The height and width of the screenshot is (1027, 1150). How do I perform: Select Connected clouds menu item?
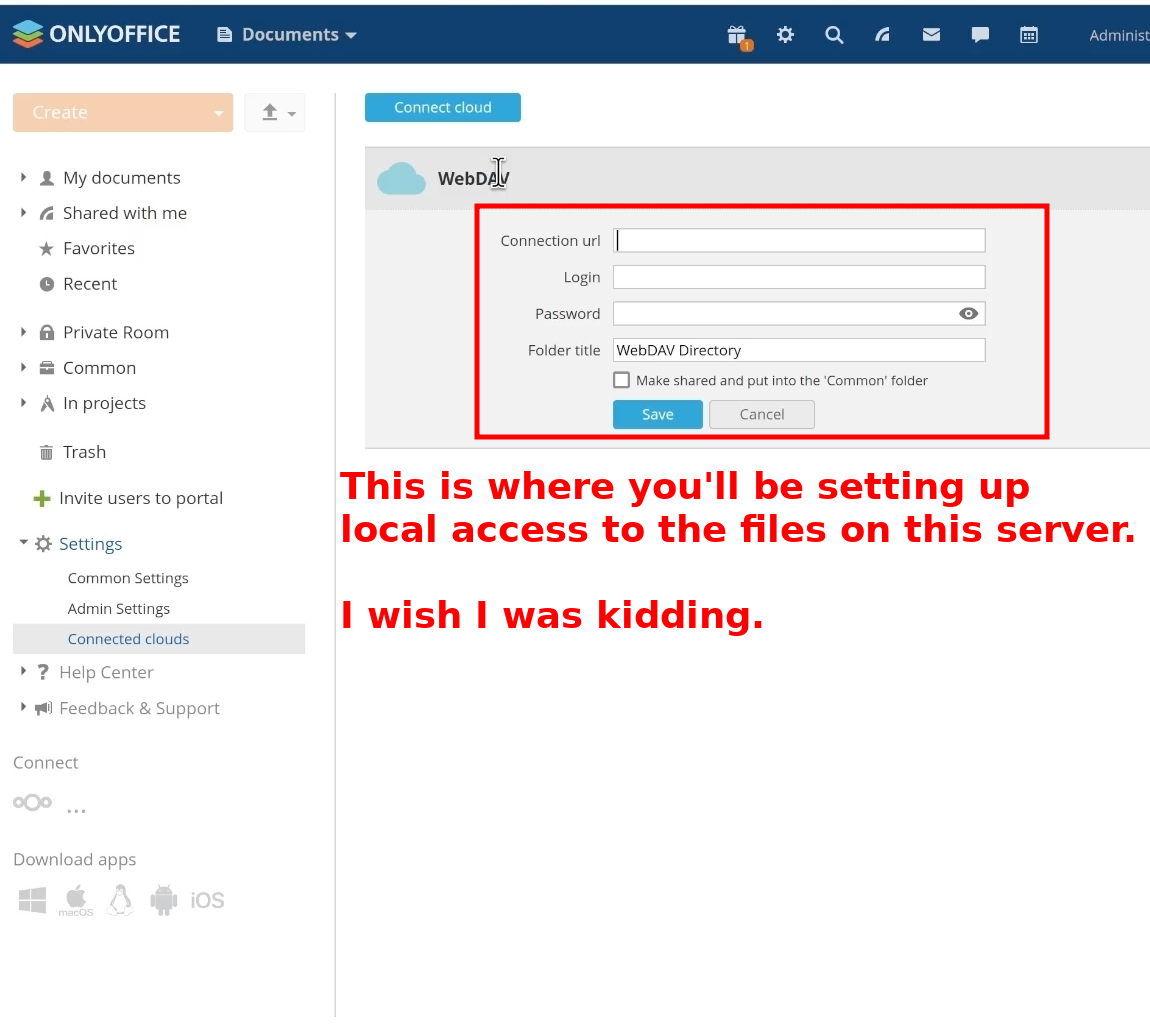[158, 639]
